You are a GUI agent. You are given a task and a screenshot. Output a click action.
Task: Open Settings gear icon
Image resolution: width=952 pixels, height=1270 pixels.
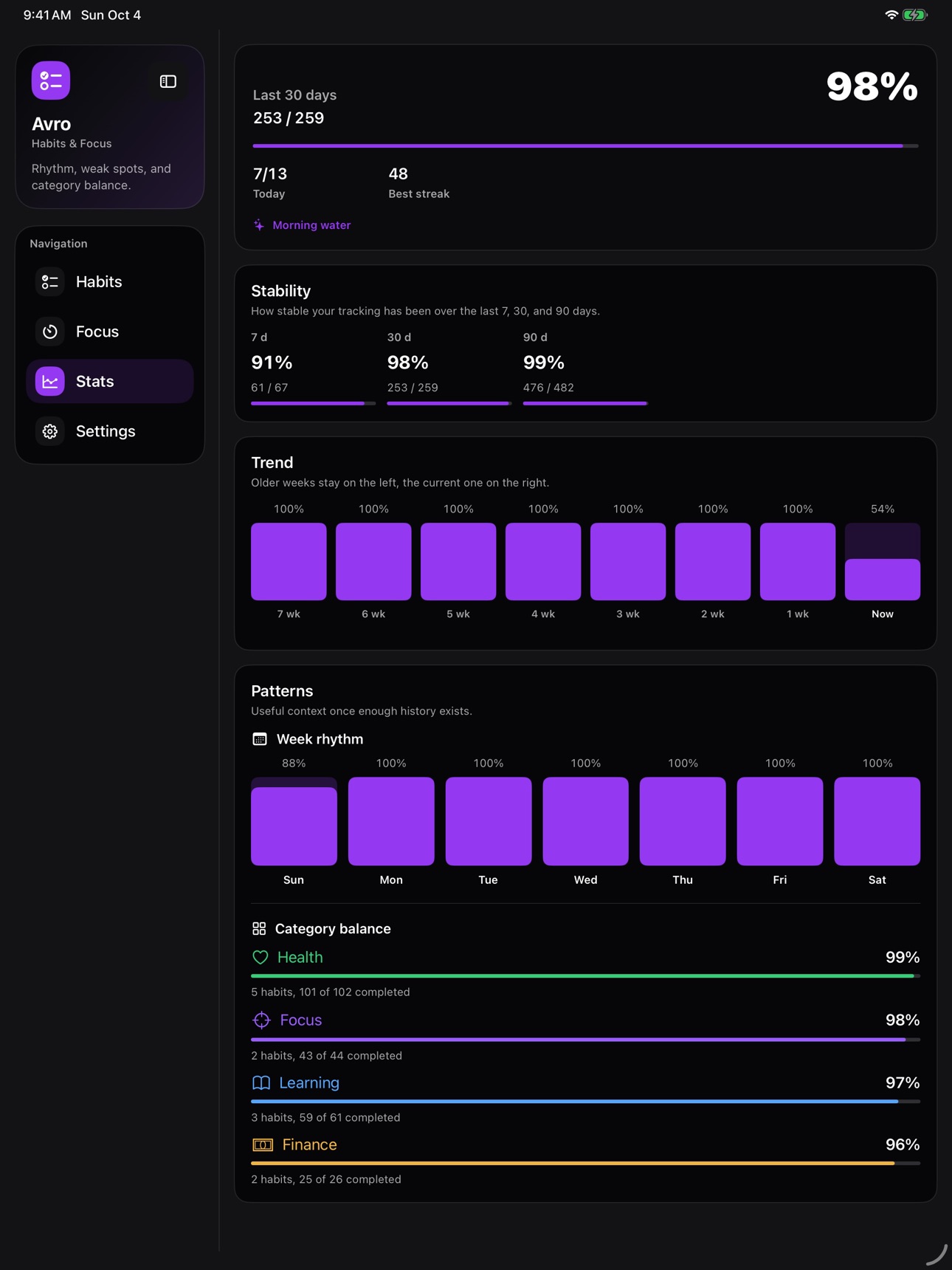(50, 431)
